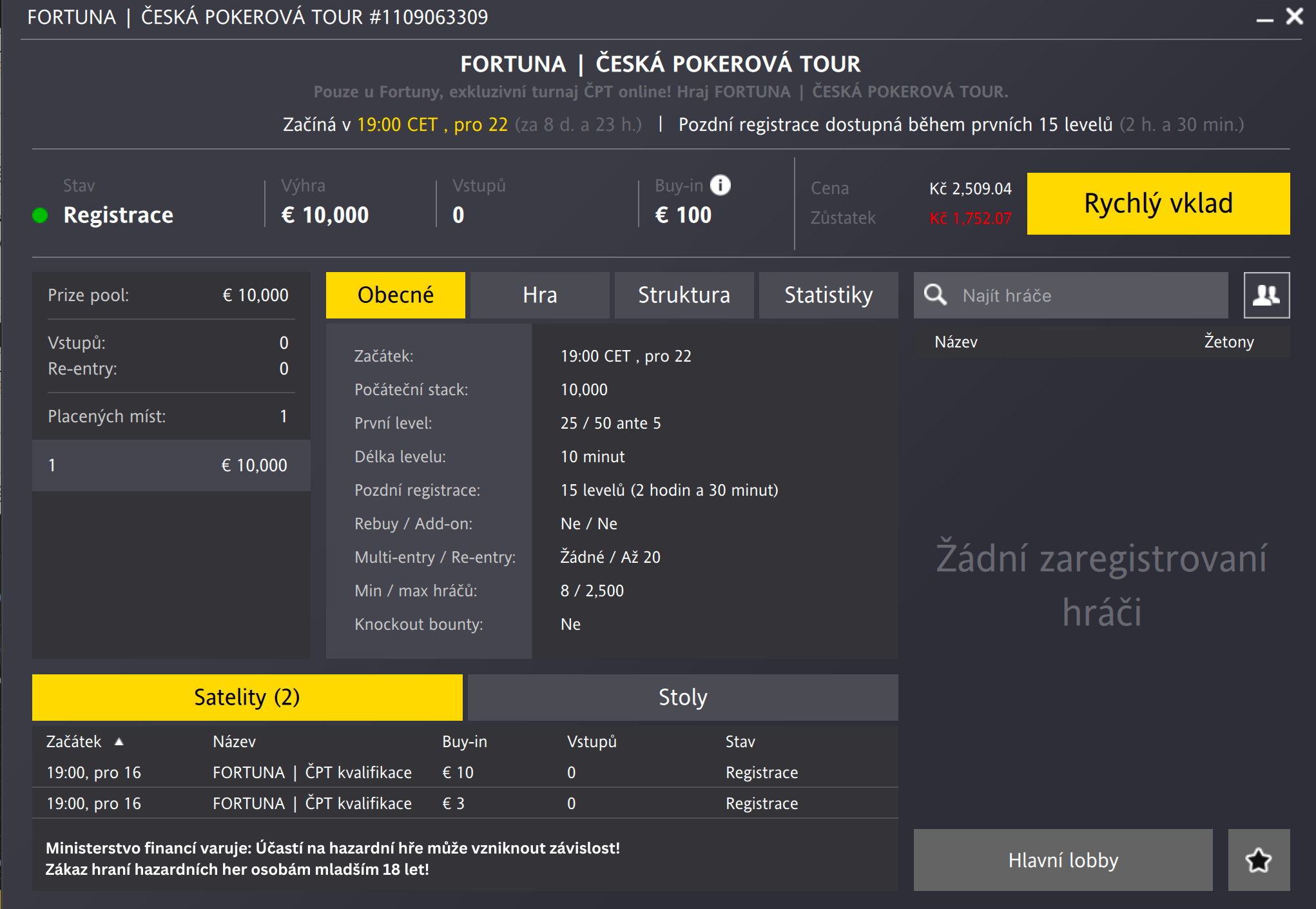
Task: Click the Prize pool € 10,000 row
Action: (x=168, y=295)
